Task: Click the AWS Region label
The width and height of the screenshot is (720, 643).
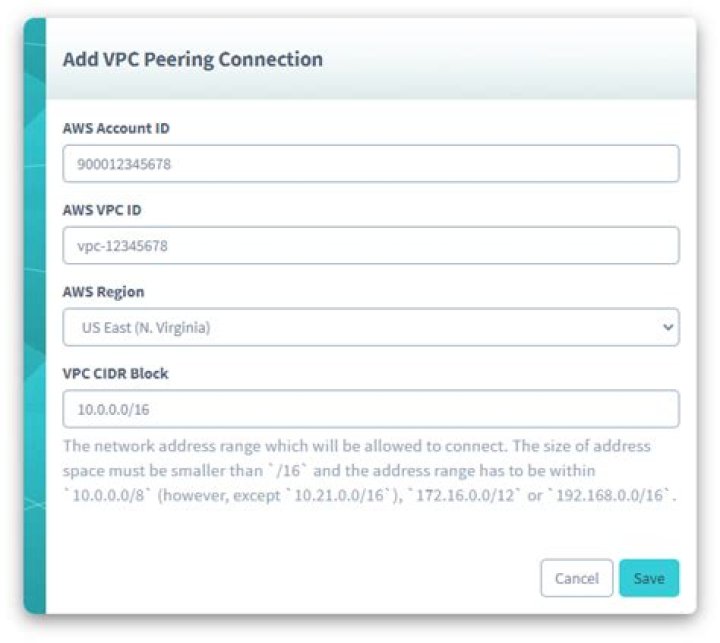Action: [103, 292]
